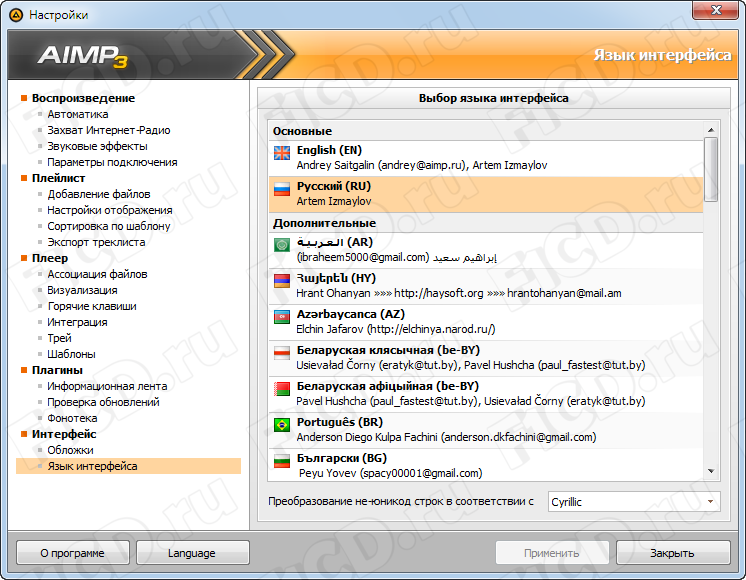Viewport: 746px width, 580px height.
Task: Choose Azərbaycanca (AZ) language entry
Action: click(486, 322)
